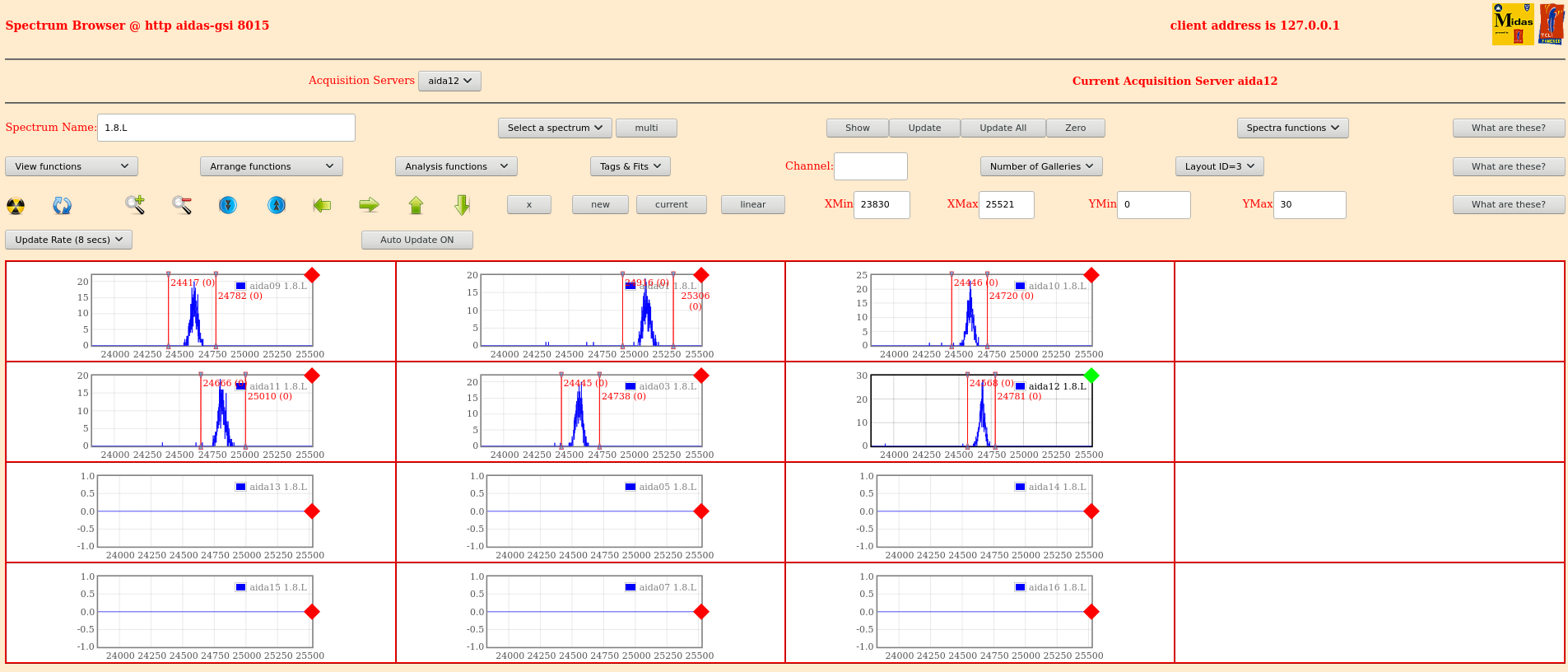Zoom in using the magnifier plus icon
The image size is (1568, 672).
pyautogui.click(x=135, y=205)
